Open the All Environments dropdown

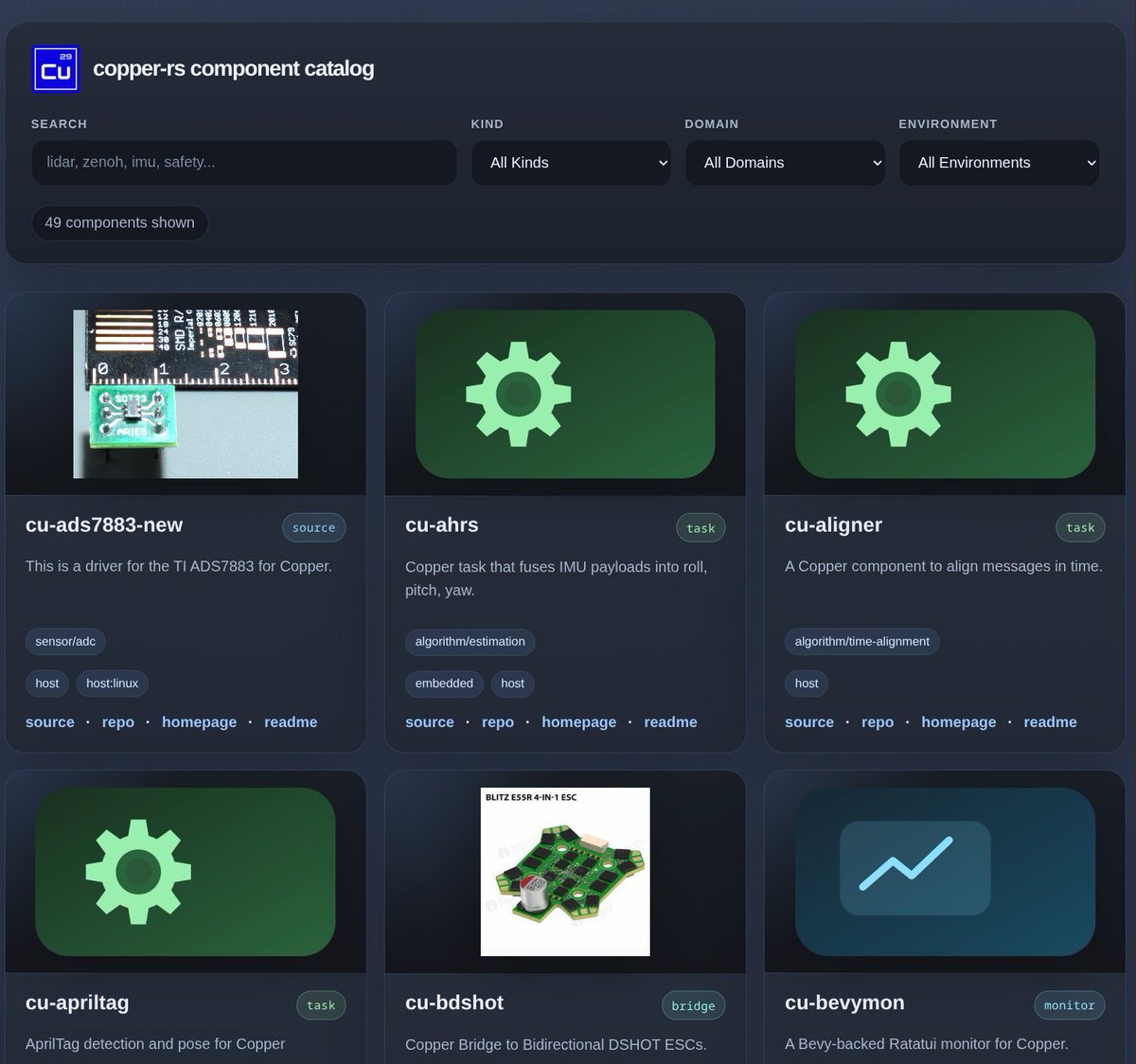(1000, 163)
